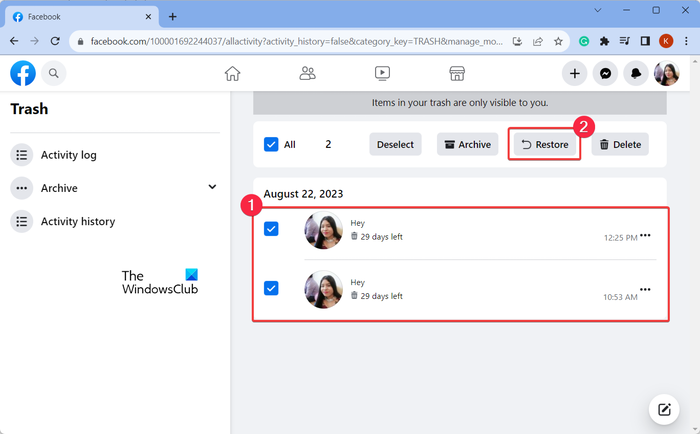700x434 pixels.
Task: Click the tab search chevron
Action: (597, 10)
